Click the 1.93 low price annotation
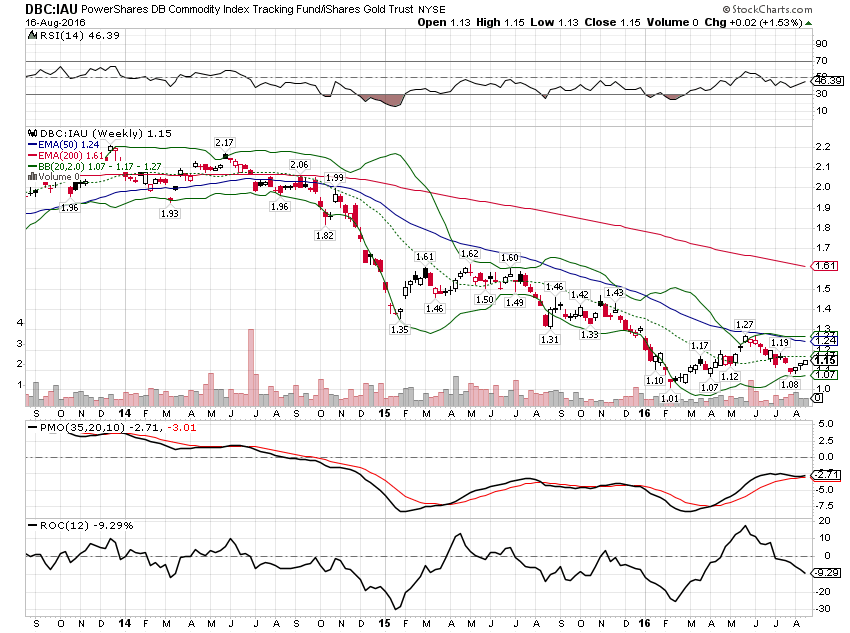 (170, 214)
